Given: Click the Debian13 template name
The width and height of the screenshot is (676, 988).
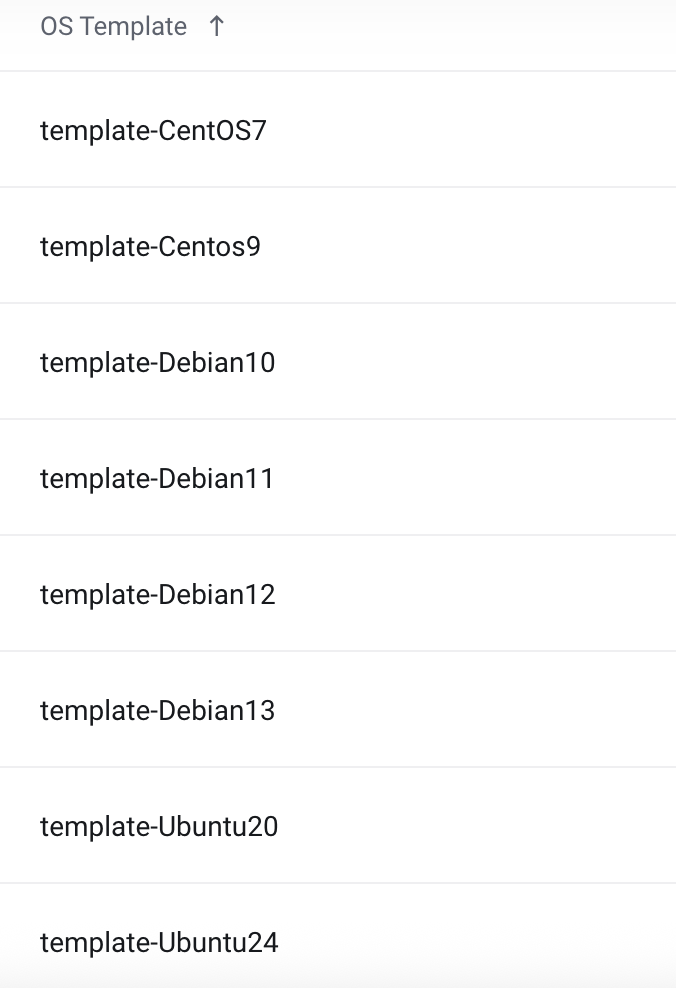Looking at the screenshot, I should click(158, 711).
